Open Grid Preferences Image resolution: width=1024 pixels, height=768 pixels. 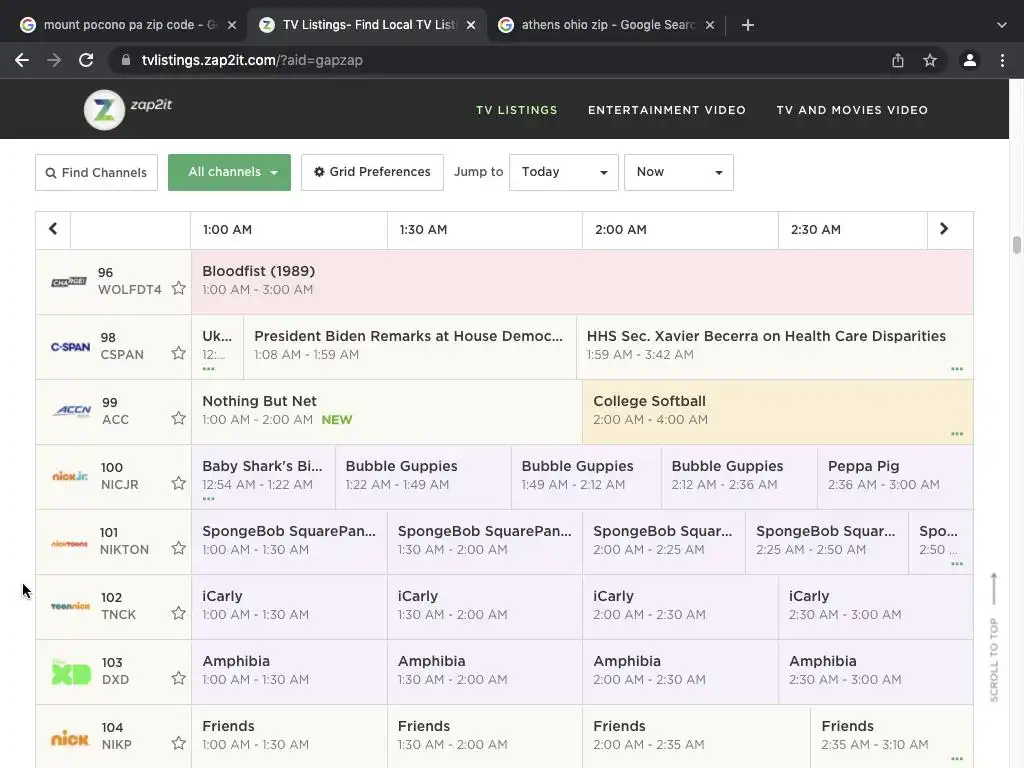372,172
